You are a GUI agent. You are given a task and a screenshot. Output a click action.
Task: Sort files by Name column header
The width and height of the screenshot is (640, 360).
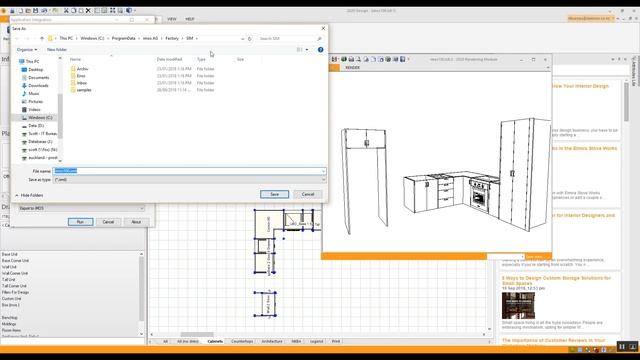(75, 60)
